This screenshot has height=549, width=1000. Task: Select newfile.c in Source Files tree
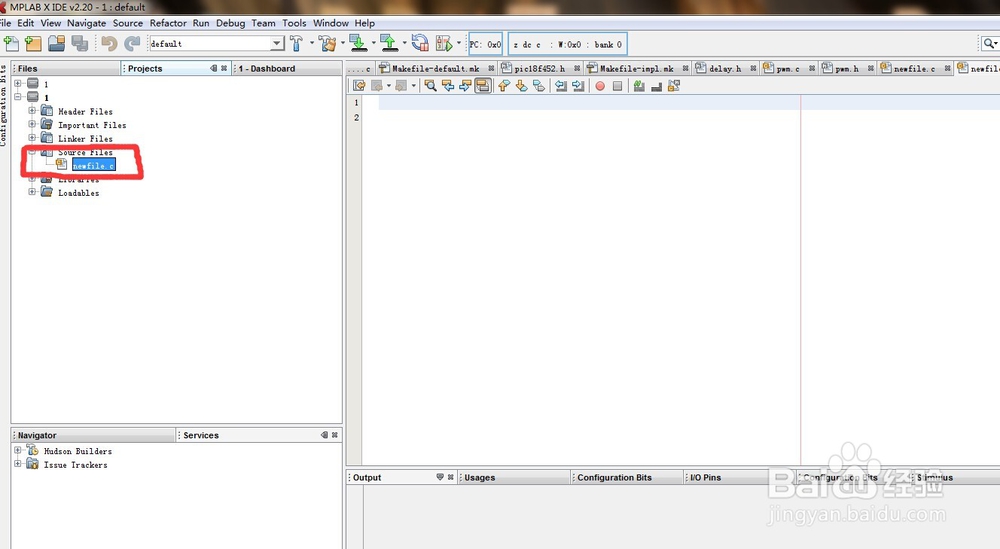click(x=93, y=166)
